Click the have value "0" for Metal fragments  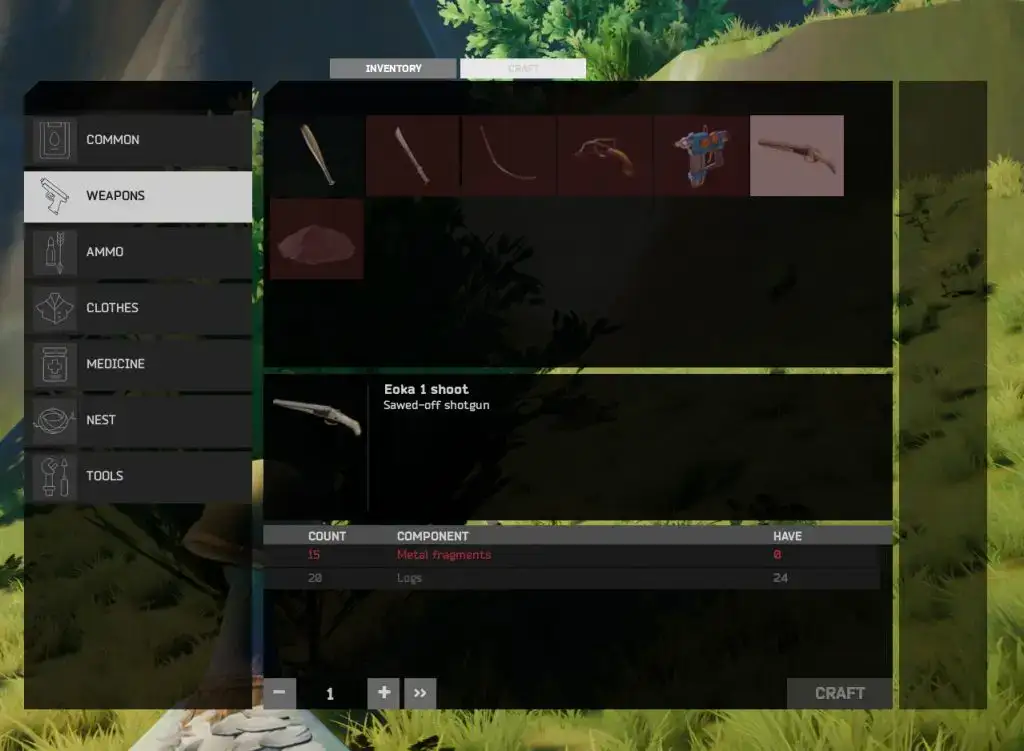(777, 555)
